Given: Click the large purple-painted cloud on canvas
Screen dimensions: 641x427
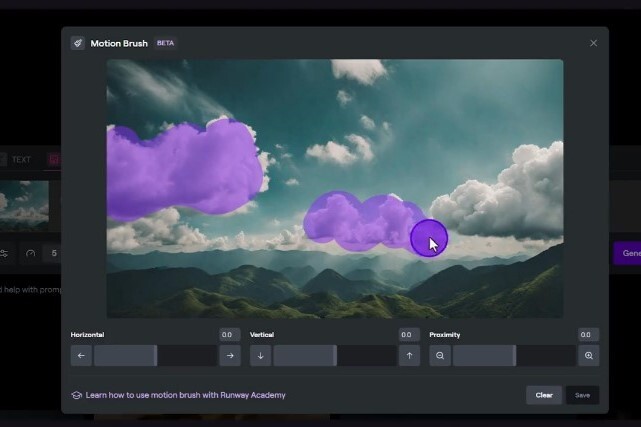Looking at the screenshot, I should pyautogui.click(x=183, y=165).
